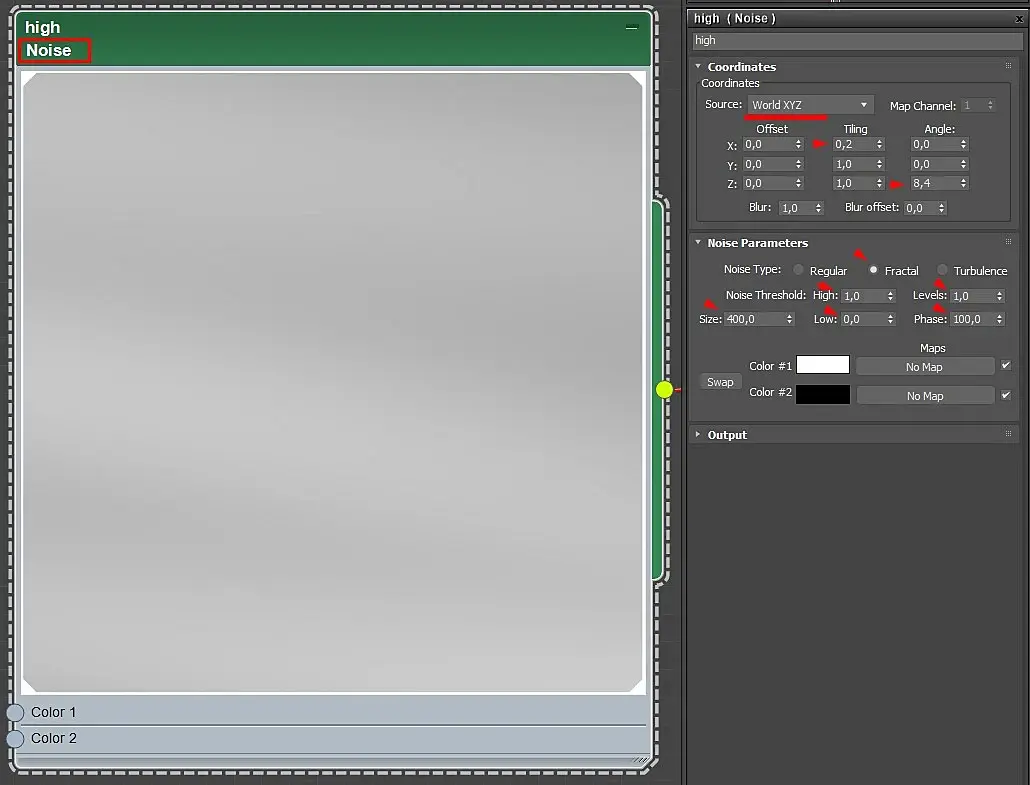Screen dimensions: 1030x785
Task: Click the Color 1 input socket
Action: [15, 712]
